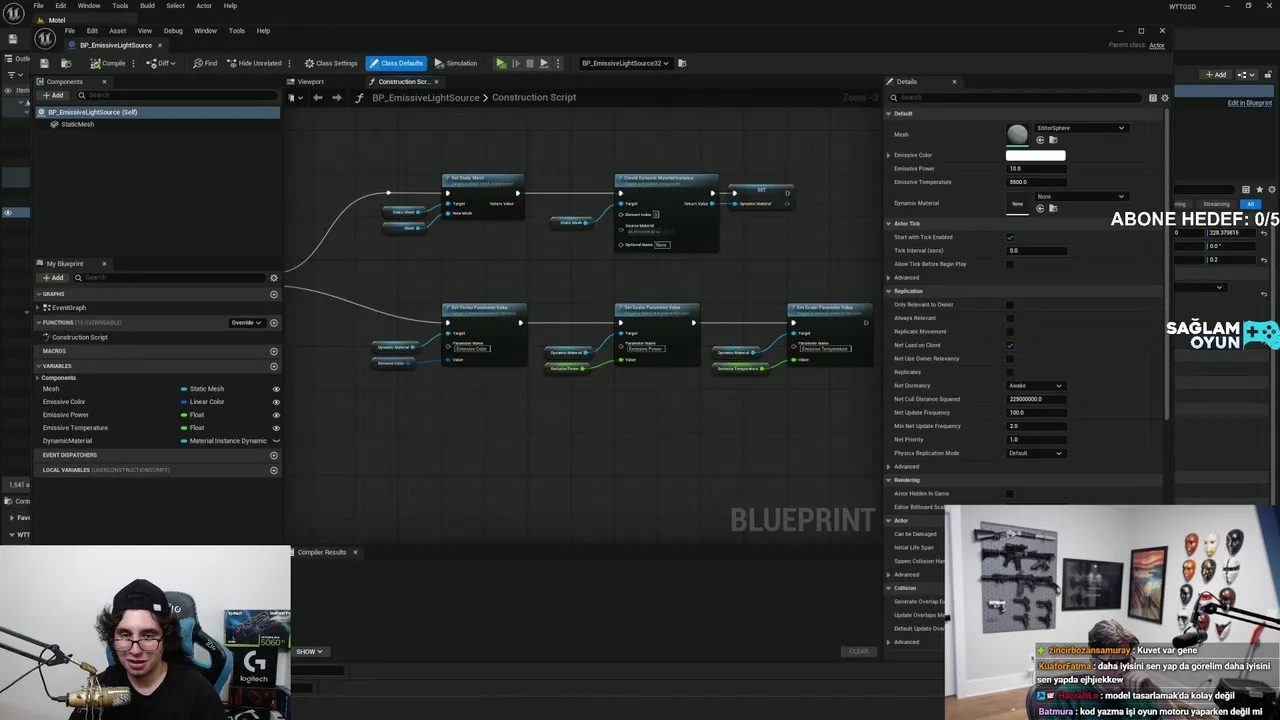Image resolution: width=1280 pixels, height=720 pixels.
Task: Open My Blueprint settings gear
Action: pyautogui.click(x=274, y=278)
